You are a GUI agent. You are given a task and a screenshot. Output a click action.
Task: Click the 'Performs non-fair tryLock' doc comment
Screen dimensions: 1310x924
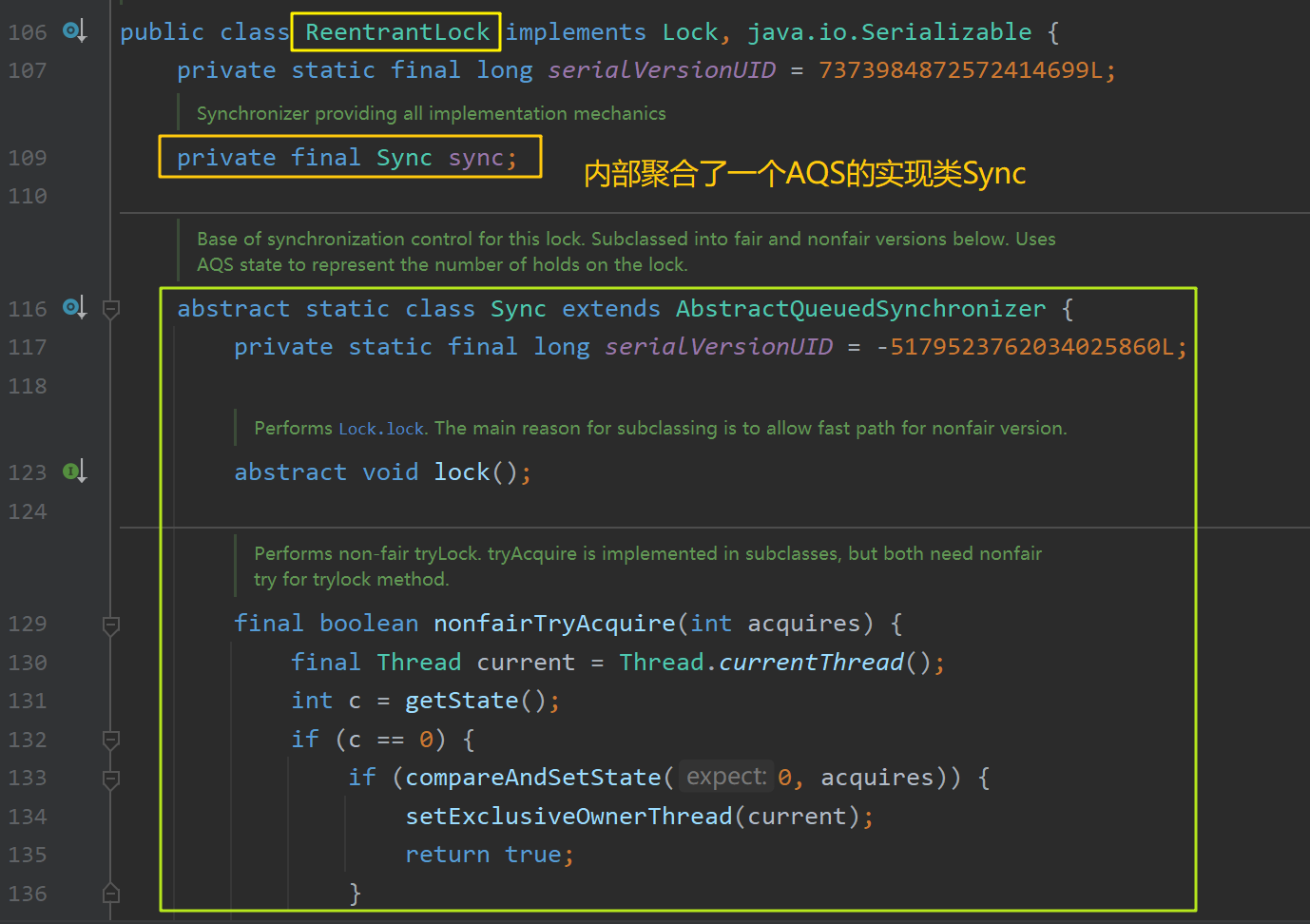click(x=647, y=567)
